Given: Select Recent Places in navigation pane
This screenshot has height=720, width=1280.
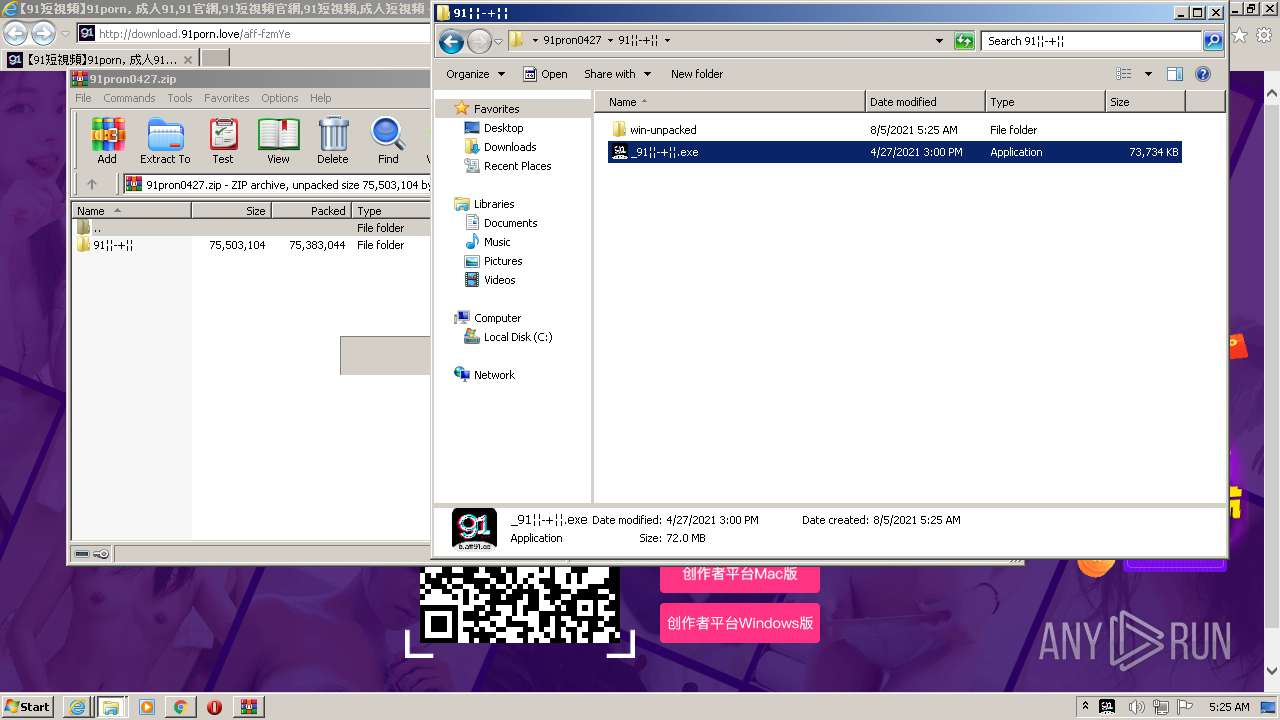Looking at the screenshot, I should click(517, 166).
